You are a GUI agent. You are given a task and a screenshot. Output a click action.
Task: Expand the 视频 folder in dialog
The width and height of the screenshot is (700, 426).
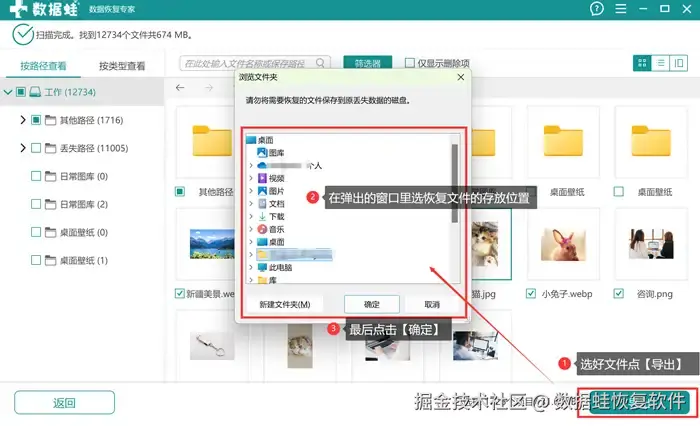tap(251, 178)
